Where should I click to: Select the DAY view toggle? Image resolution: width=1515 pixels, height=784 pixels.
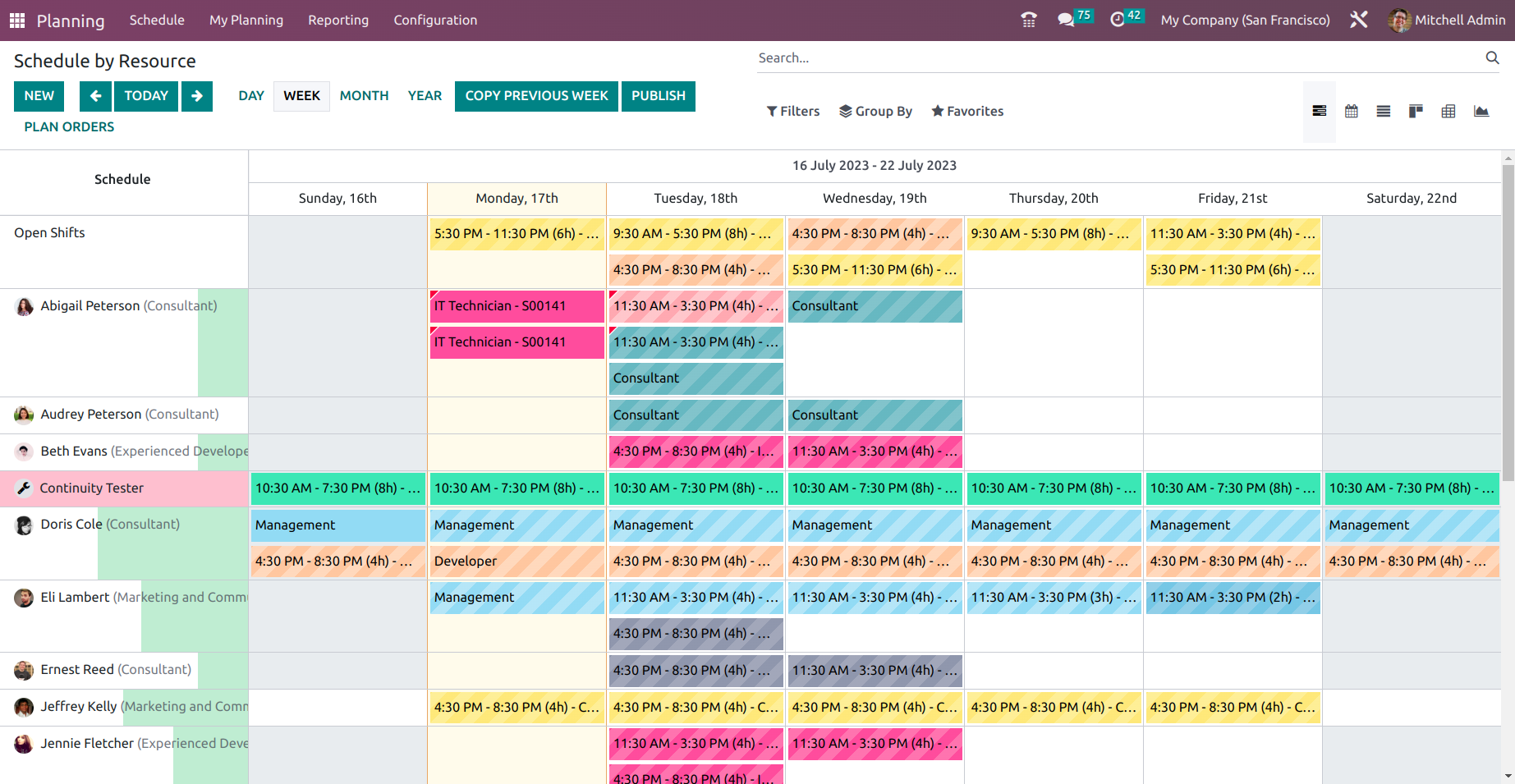pos(250,95)
